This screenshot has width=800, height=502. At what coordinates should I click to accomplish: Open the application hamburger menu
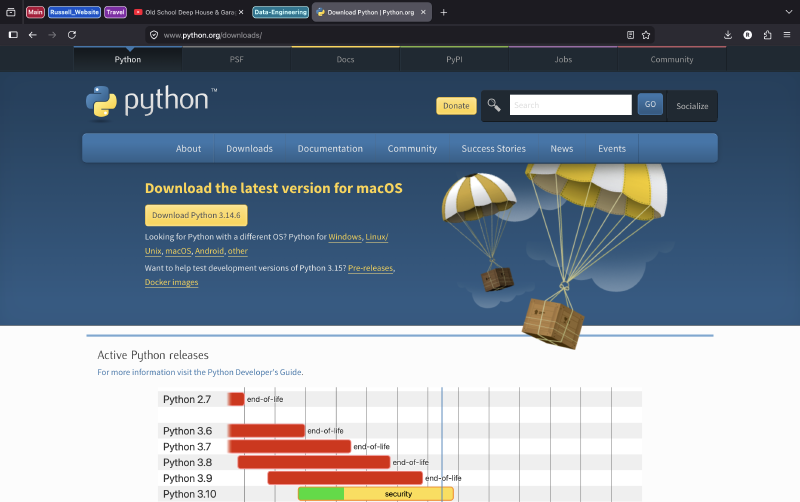(x=787, y=35)
